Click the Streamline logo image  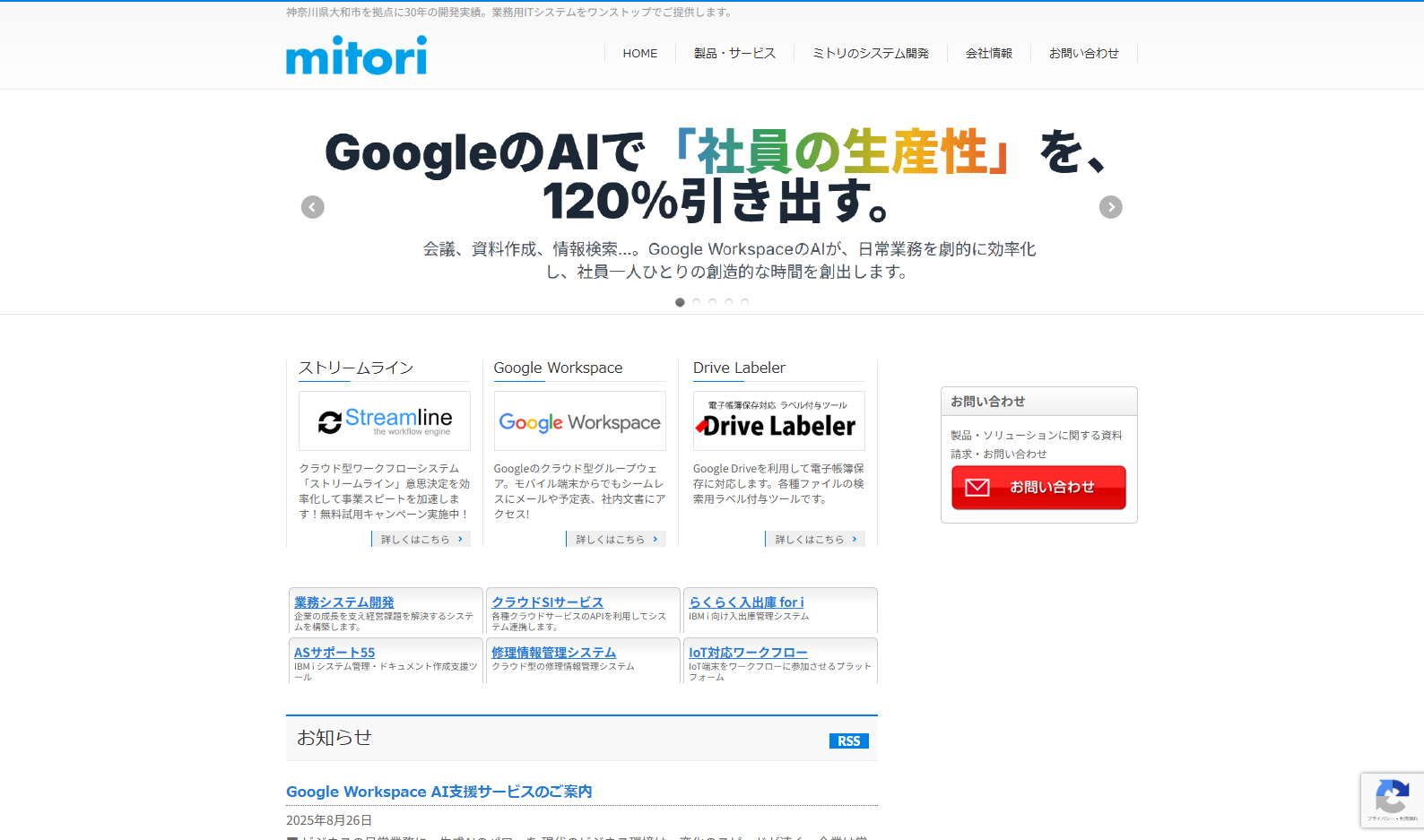385,421
